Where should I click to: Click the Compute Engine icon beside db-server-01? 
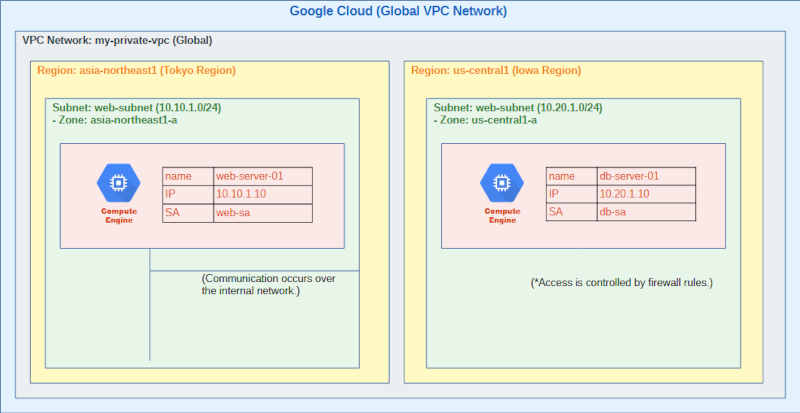click(x=502, y=183)
